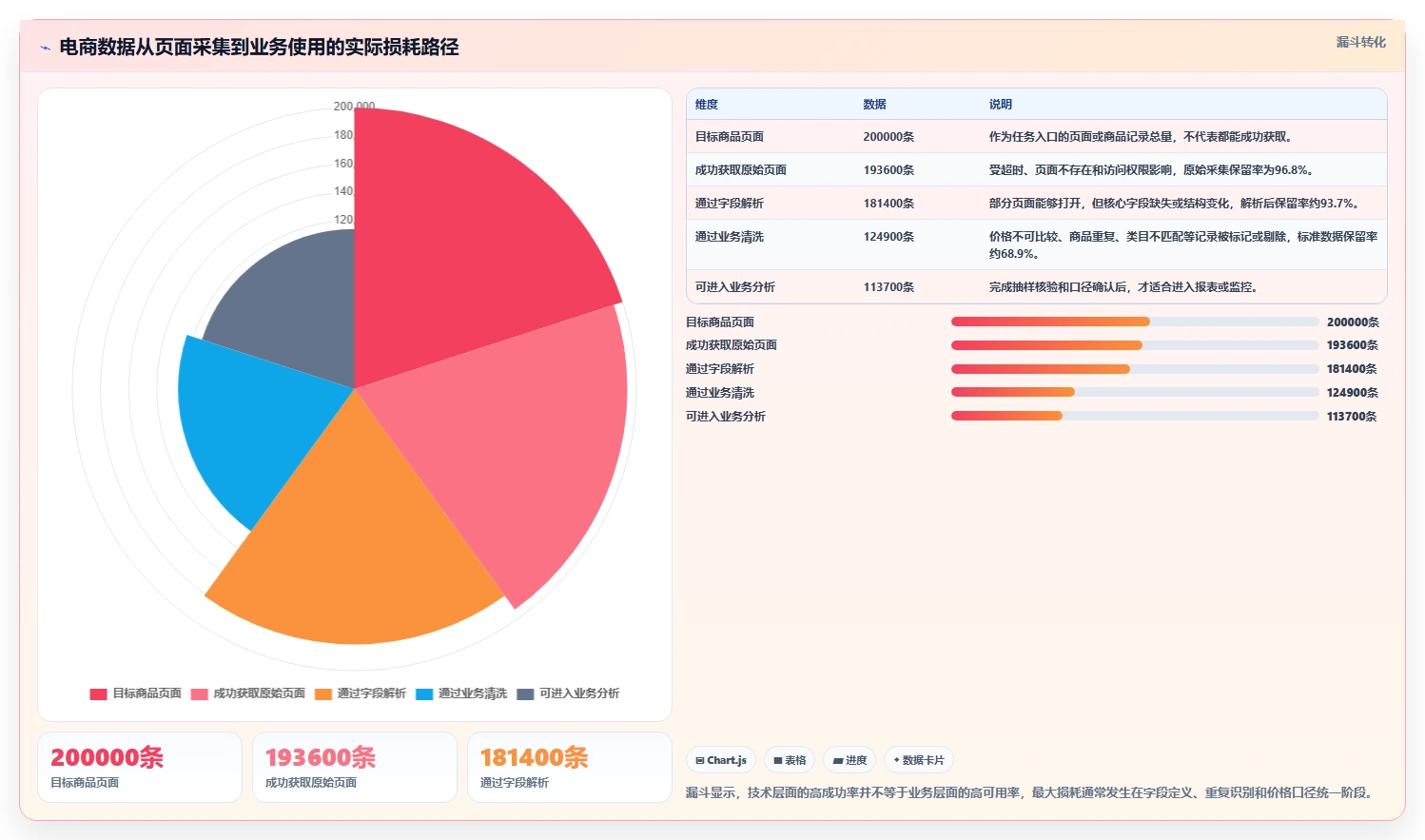The image size is (1425, 840).
Task: Toggle the 可进入业务分析 legend swatch
Action: click(x=525, y=693)
